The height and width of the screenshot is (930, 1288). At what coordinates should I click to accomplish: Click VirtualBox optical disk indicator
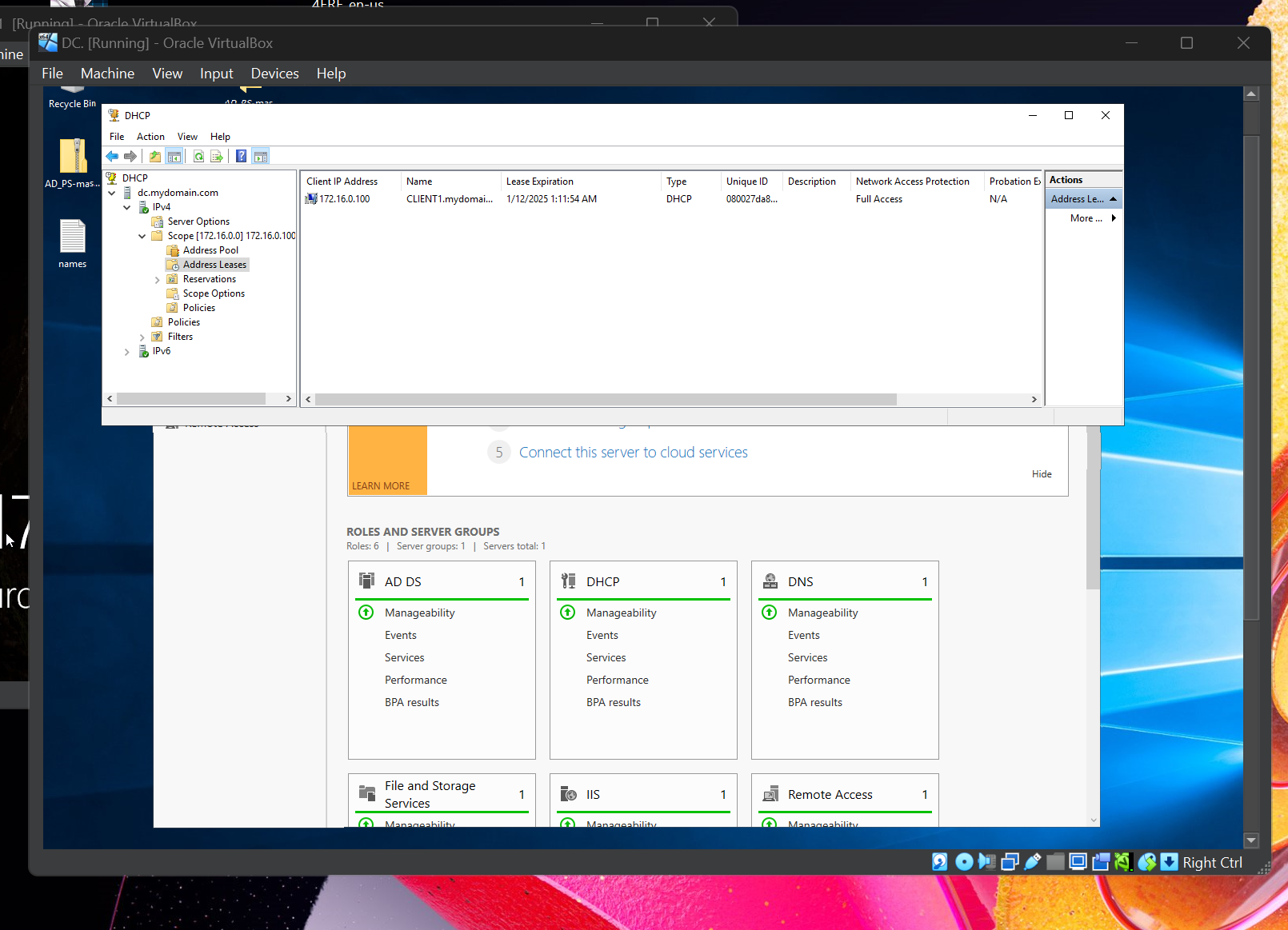click(964, 861)
